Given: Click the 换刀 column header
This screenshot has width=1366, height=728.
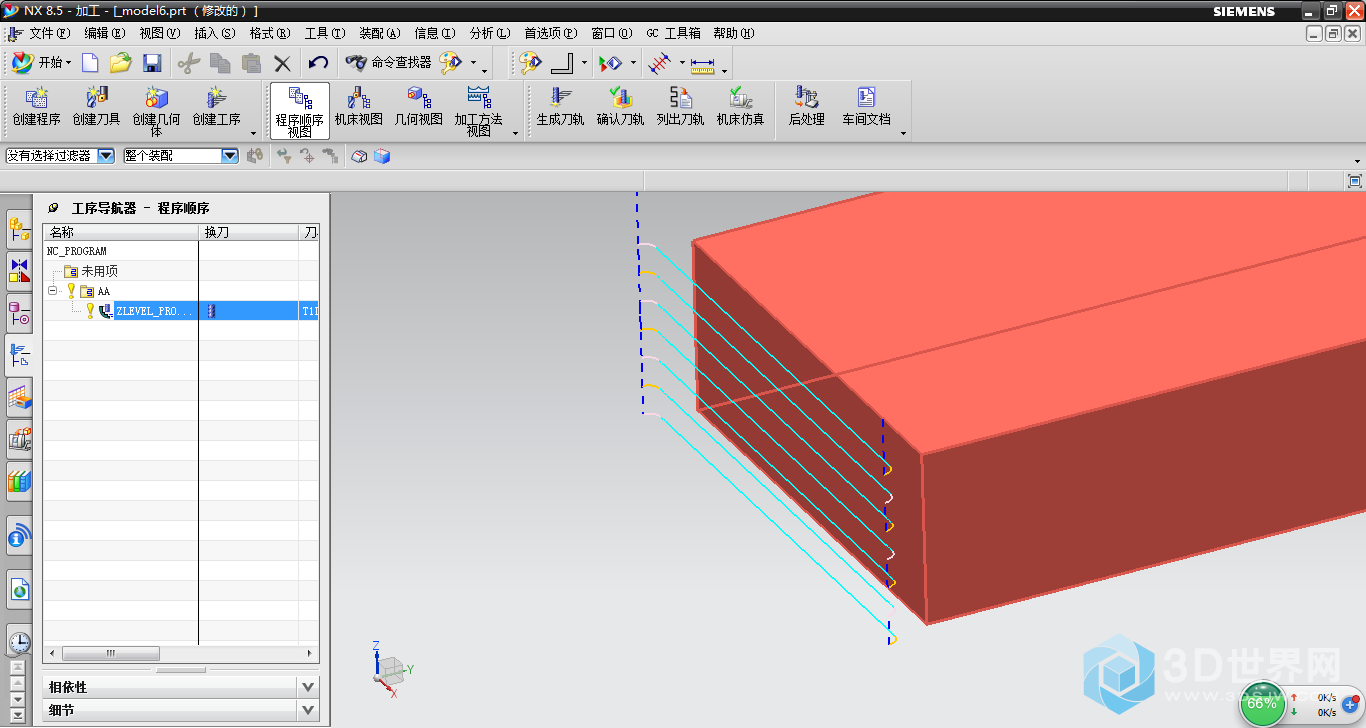Looking at the screenshot, I should pos(248,232).
